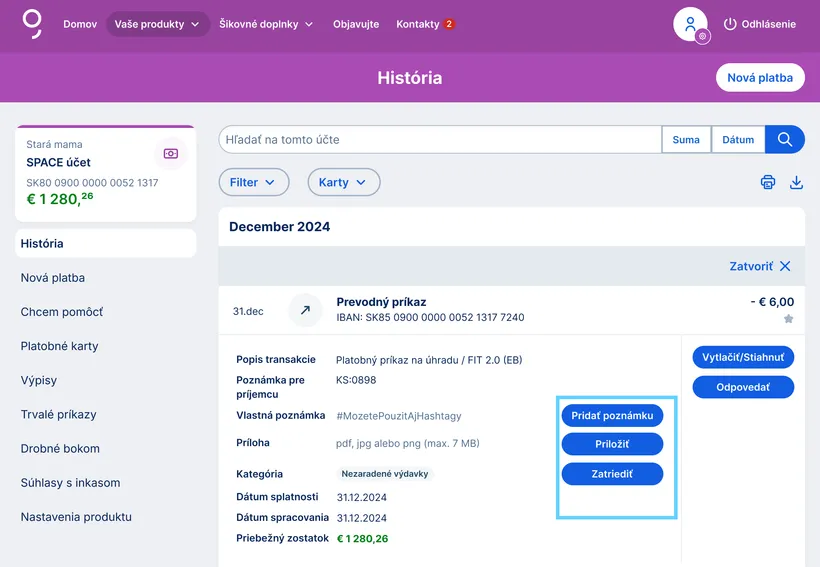Click the magnifier search button

point(784,140)
